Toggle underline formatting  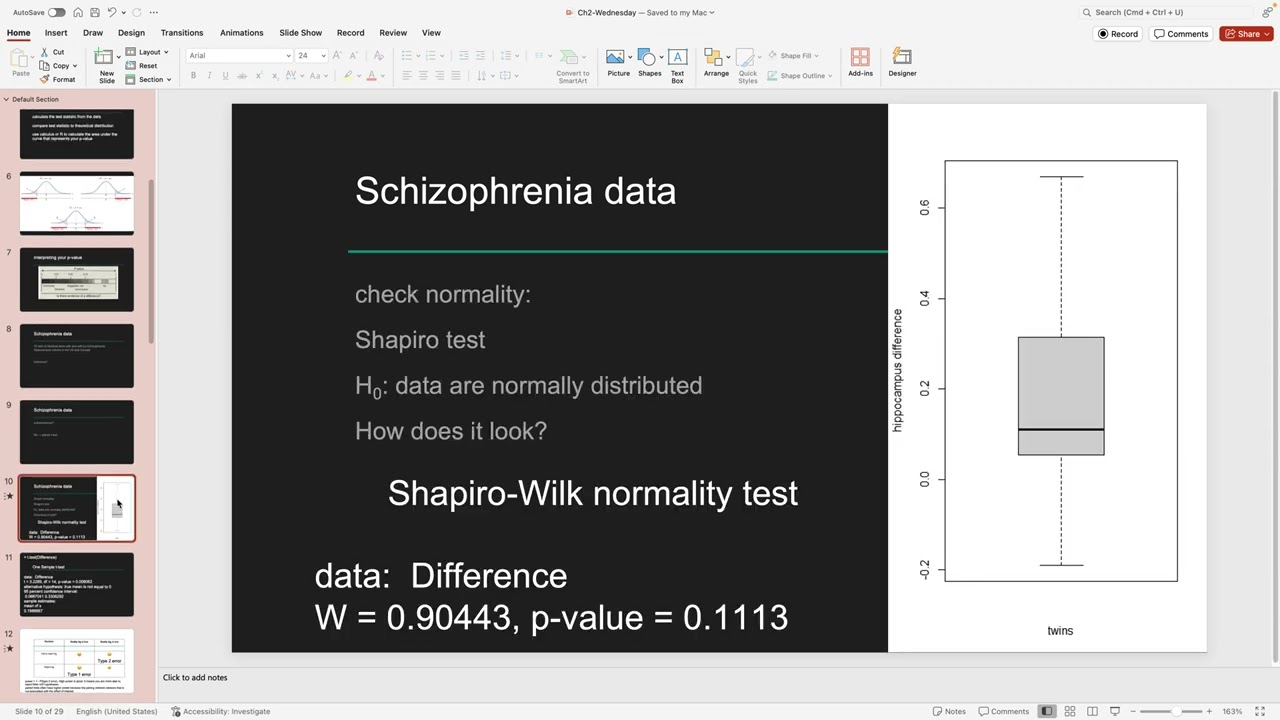pyautogui.click(x=225, y=76)
